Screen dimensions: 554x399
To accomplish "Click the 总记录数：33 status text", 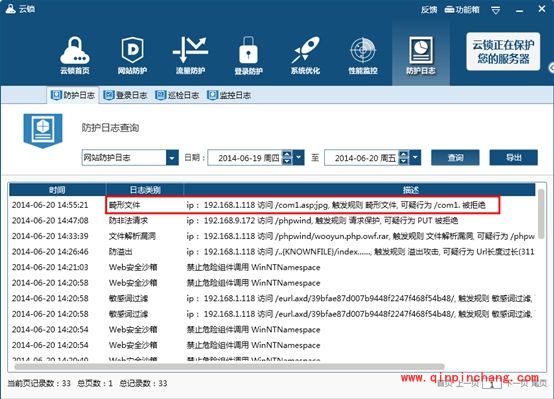I will pos(143,383).
